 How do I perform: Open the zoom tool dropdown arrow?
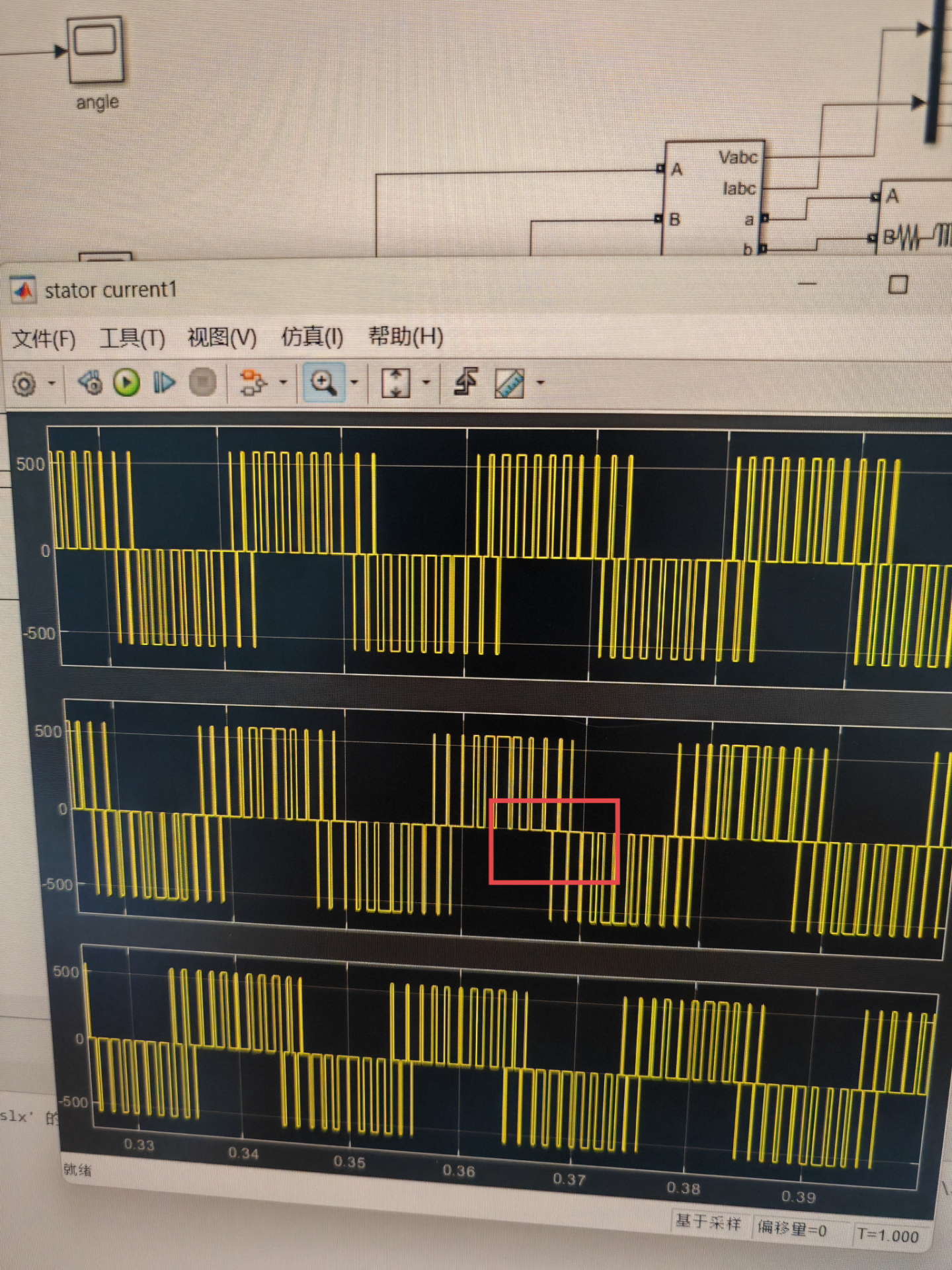[354, 382]
